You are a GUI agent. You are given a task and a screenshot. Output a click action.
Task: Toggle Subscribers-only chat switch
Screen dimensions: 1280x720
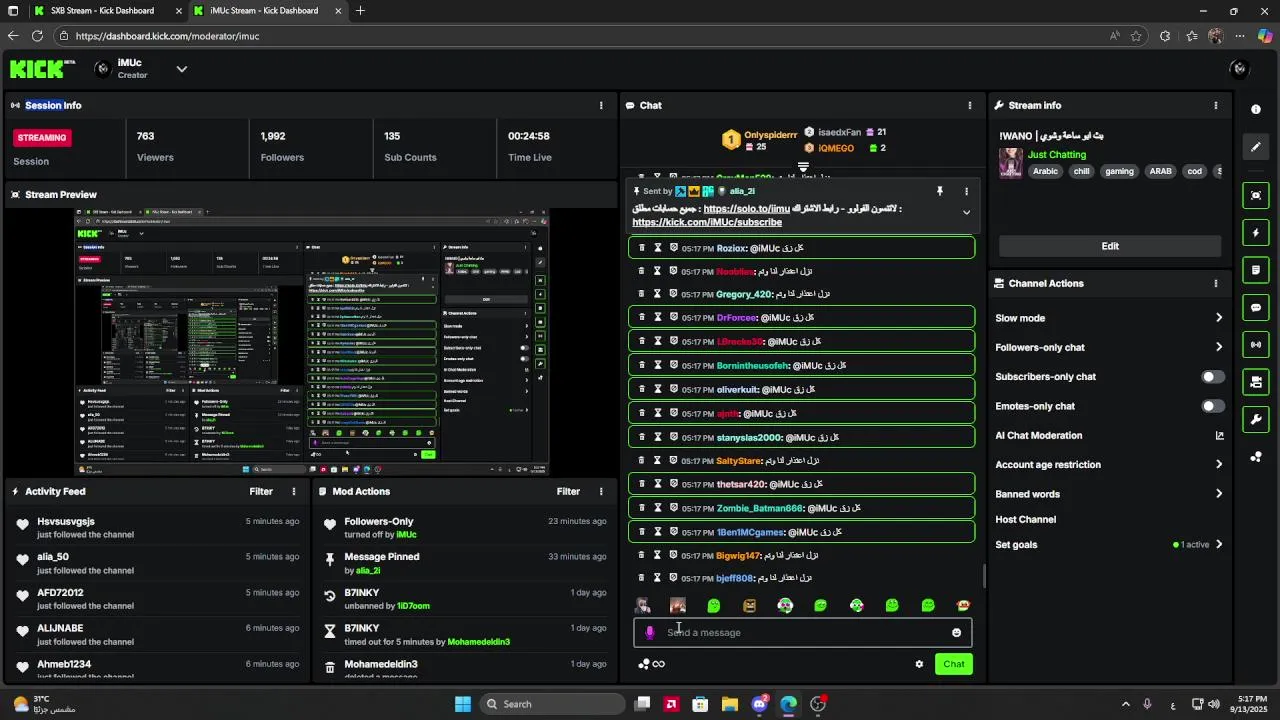click(1213, 377)
